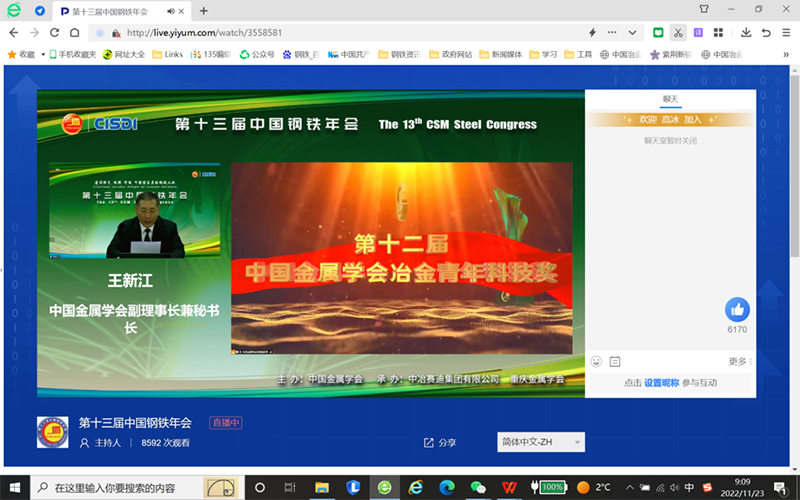Open the address bar ellipsis dropdown

pyautogui.click(x=612, y=32)
